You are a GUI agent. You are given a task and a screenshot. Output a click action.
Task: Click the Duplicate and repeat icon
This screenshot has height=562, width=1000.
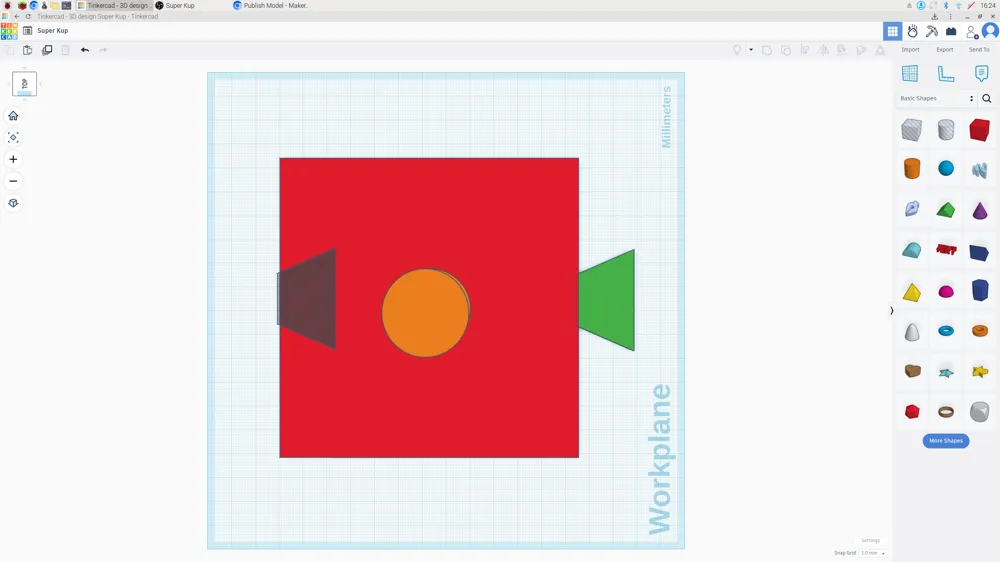[x=47, y=50]
